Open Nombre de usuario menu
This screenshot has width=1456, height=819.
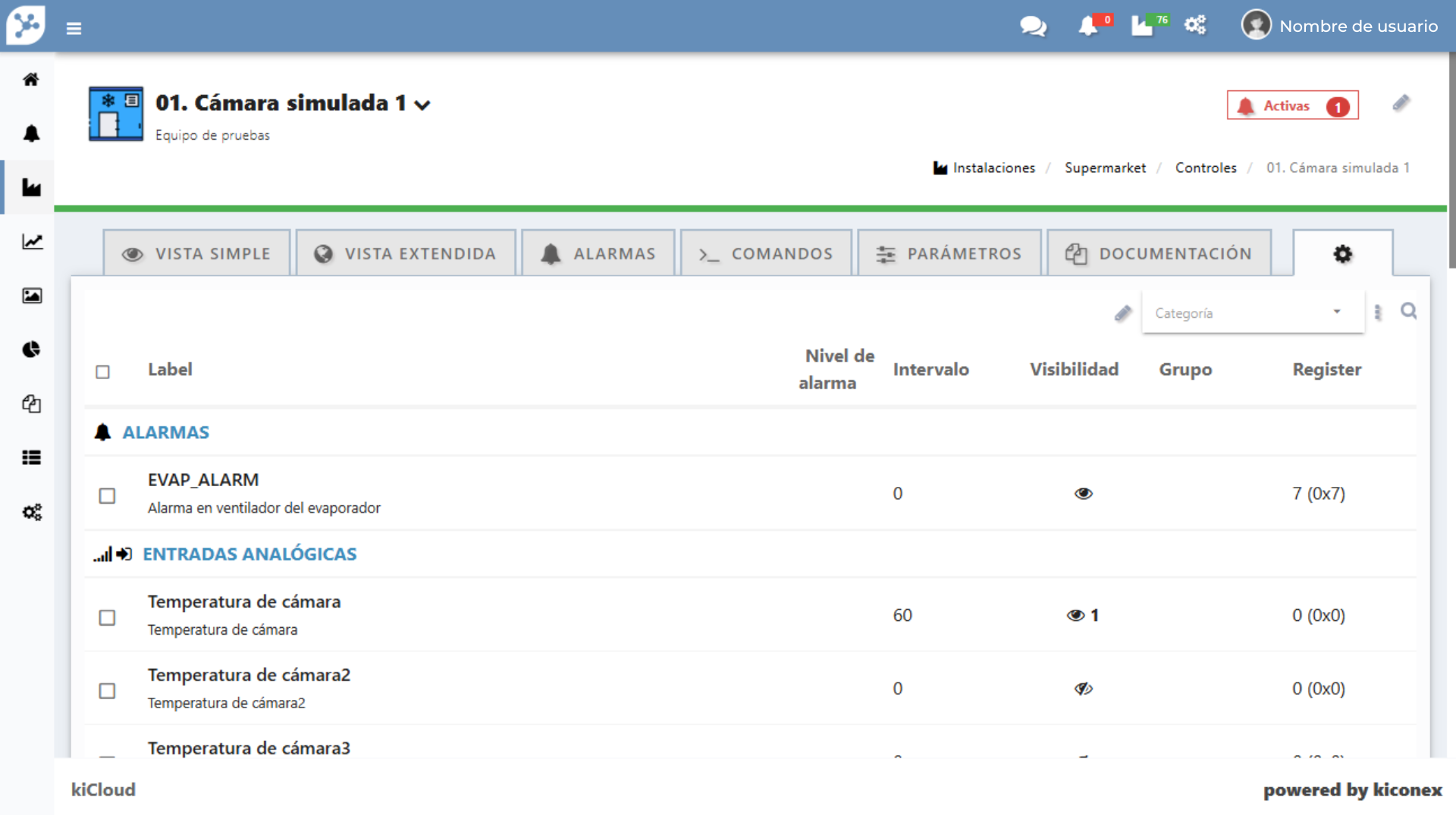pos(1340,27)
